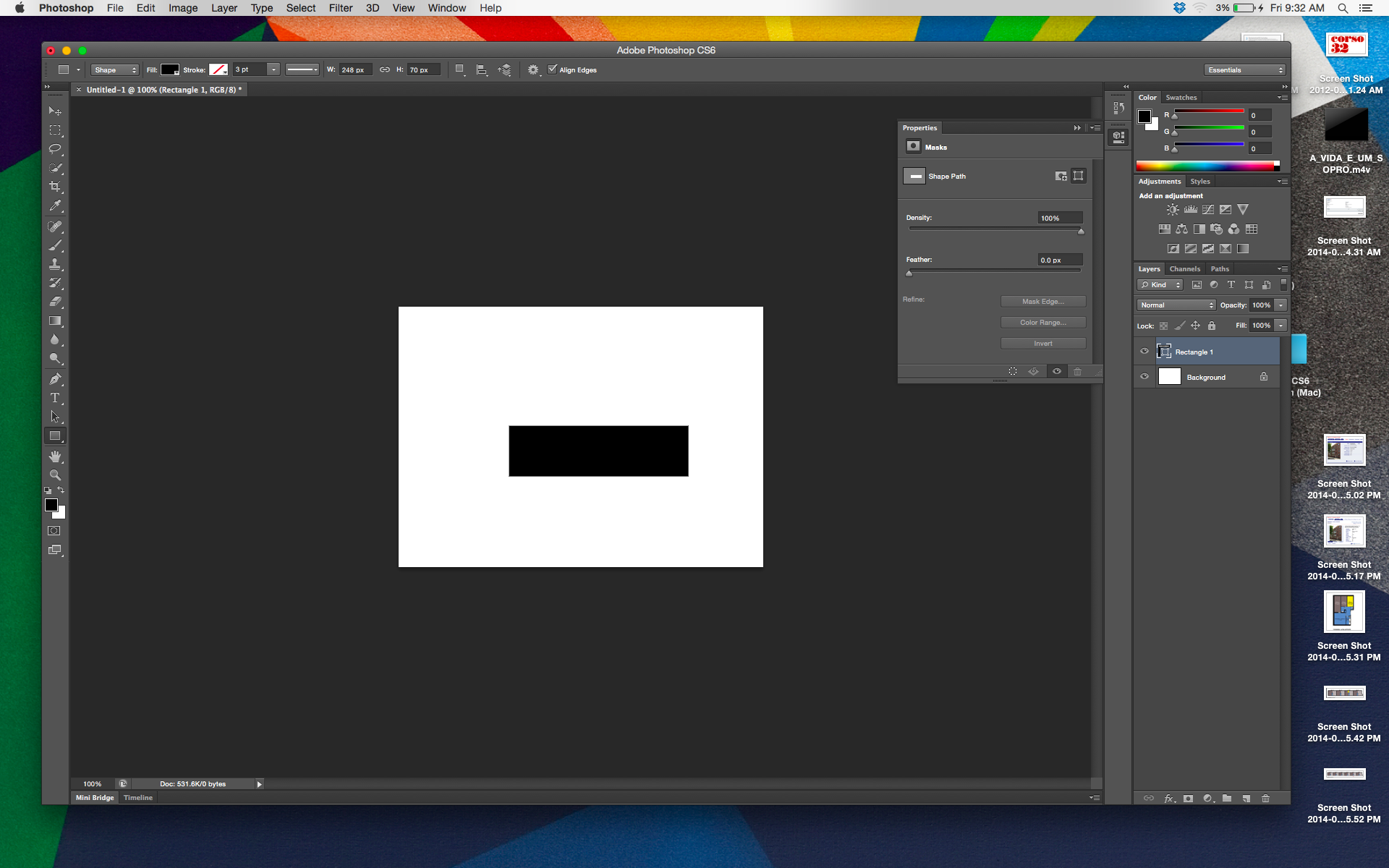
Task: Select the Brush tool
Action: (x=55, y=245)
